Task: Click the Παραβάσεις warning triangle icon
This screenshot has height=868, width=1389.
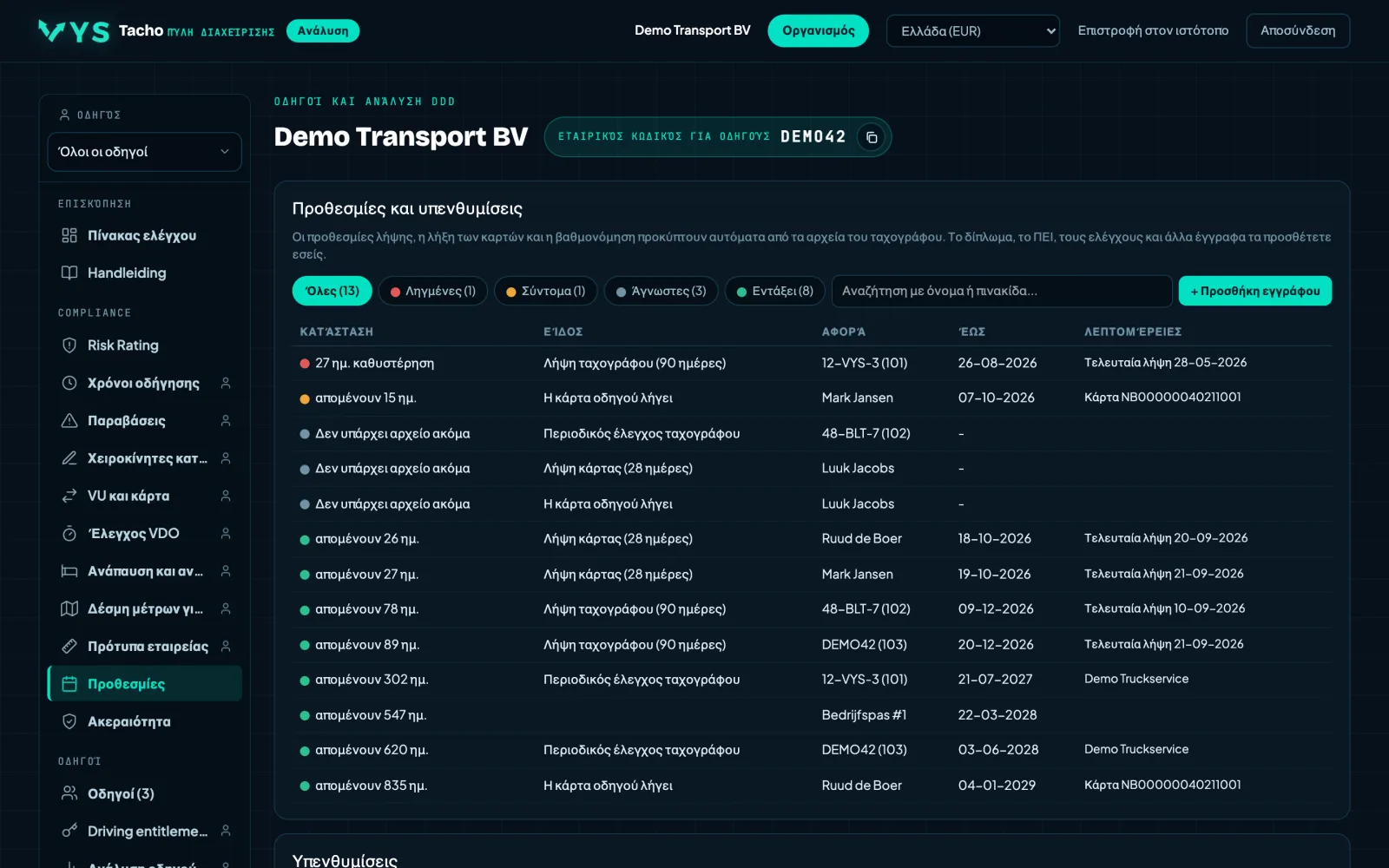Action: click(69, 420)
